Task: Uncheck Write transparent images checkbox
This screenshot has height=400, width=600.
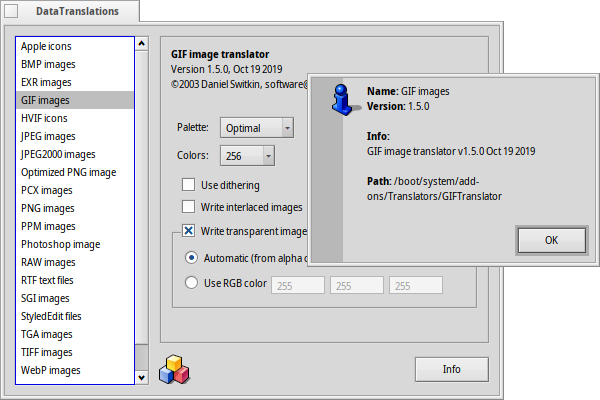Action: pos(188,231)
